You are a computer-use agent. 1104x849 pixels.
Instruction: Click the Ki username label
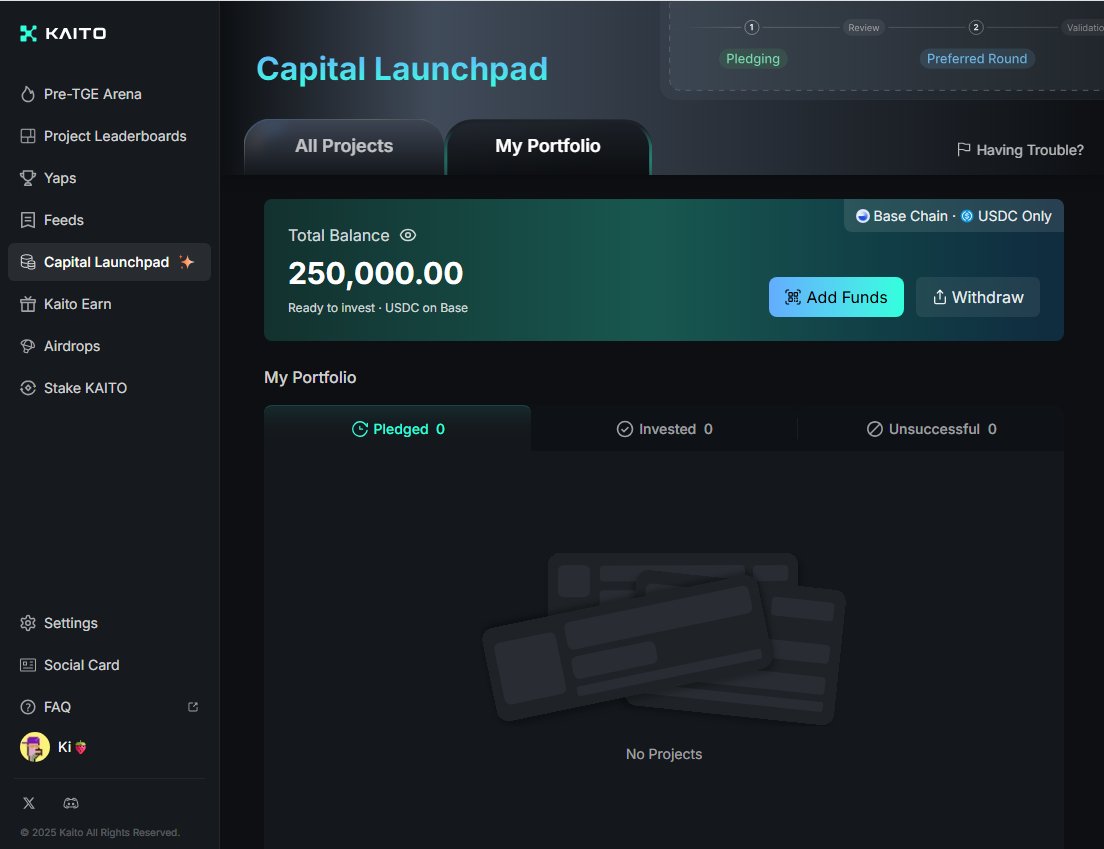(x=64, y=747)
